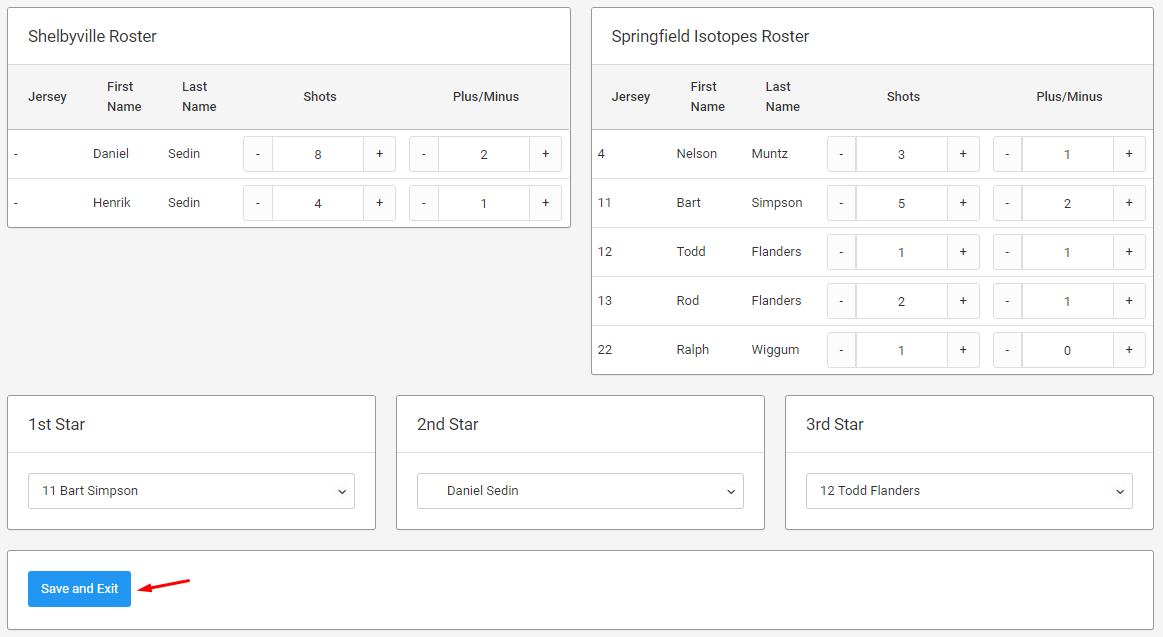
Task: Click the Save and Exit button
Action: click(x=79, y=589)
